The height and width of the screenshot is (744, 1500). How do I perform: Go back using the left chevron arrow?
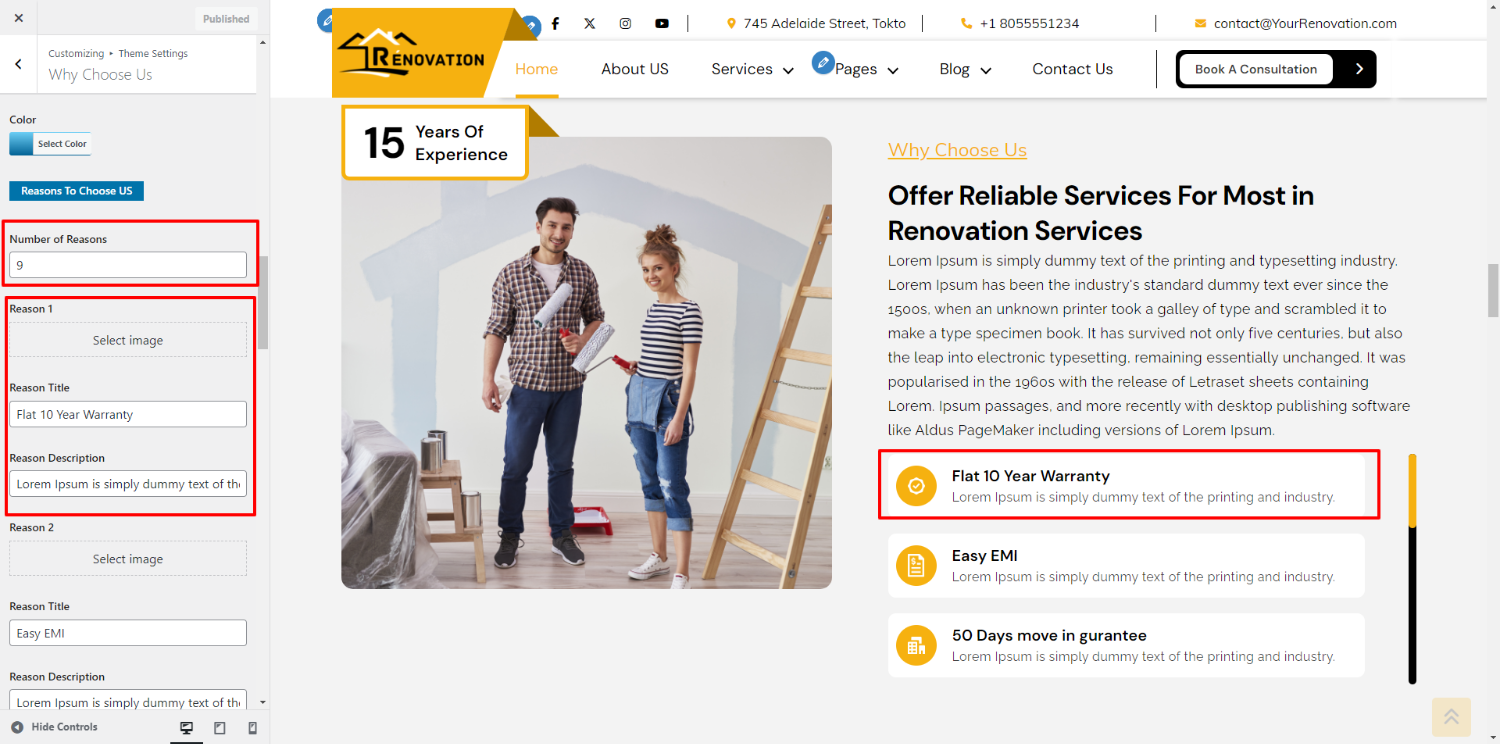(x=18, y=64)
